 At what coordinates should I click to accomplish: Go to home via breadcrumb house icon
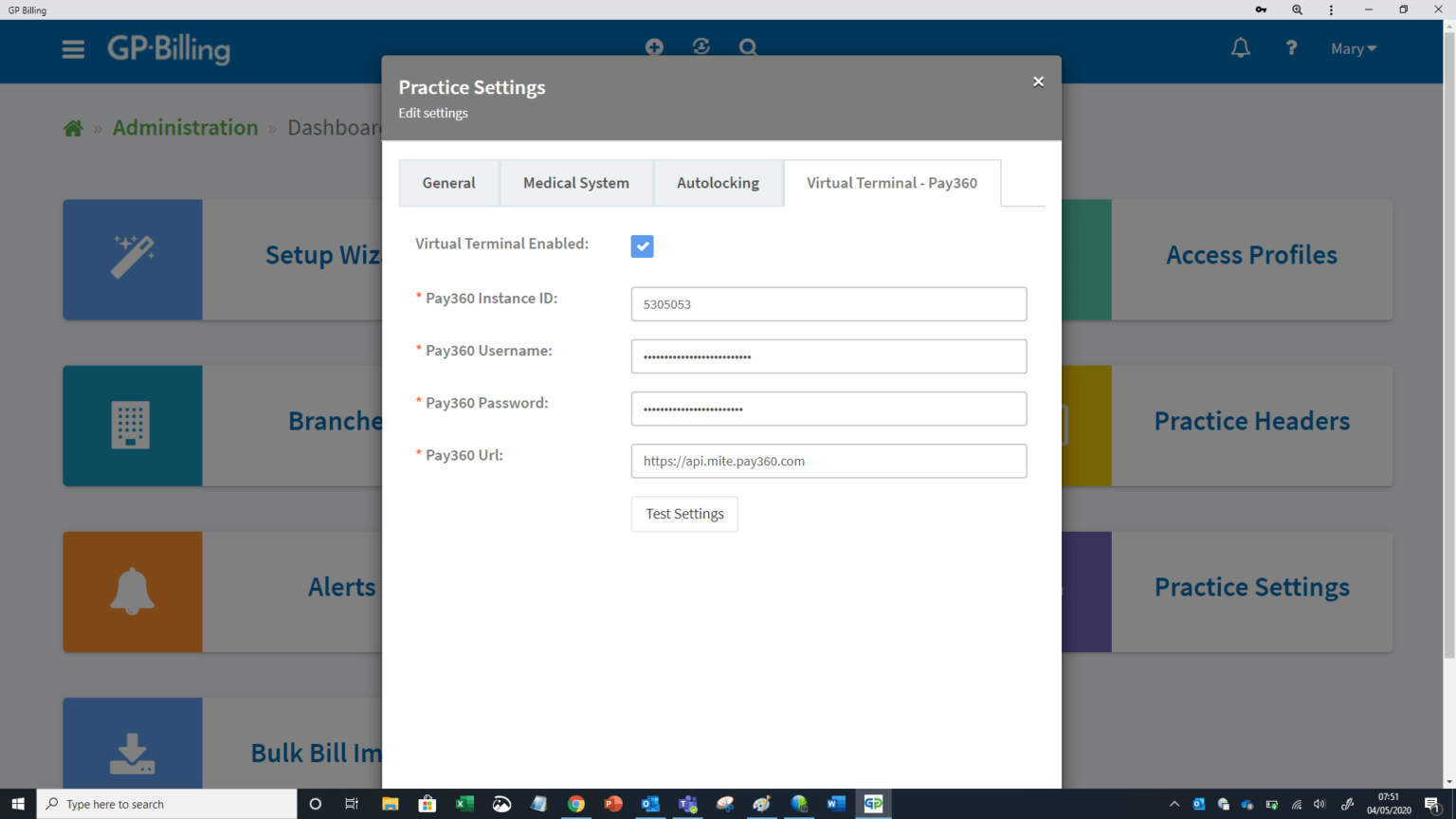73,128
